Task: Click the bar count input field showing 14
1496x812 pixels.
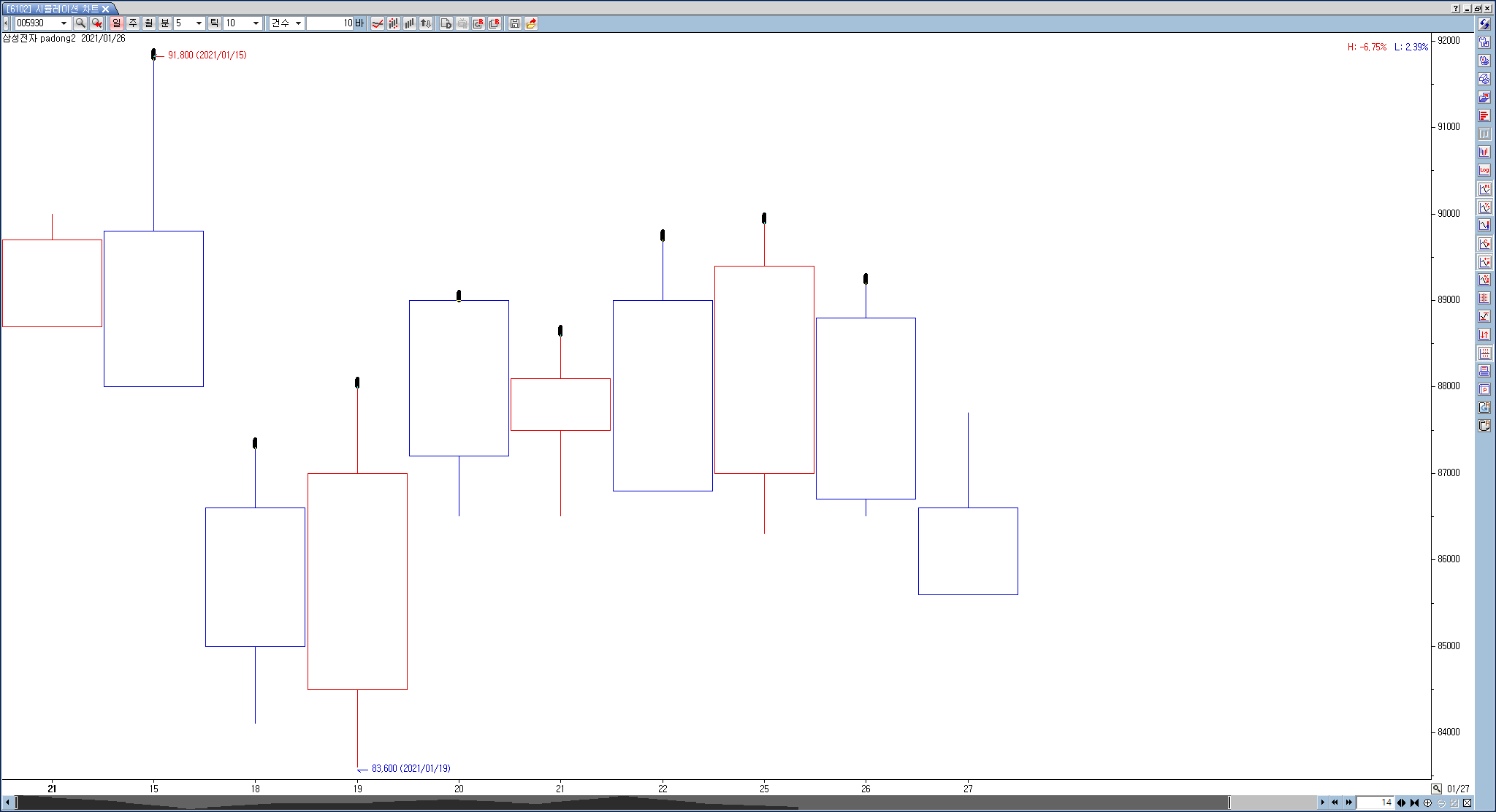Action: pos(1375,803)
